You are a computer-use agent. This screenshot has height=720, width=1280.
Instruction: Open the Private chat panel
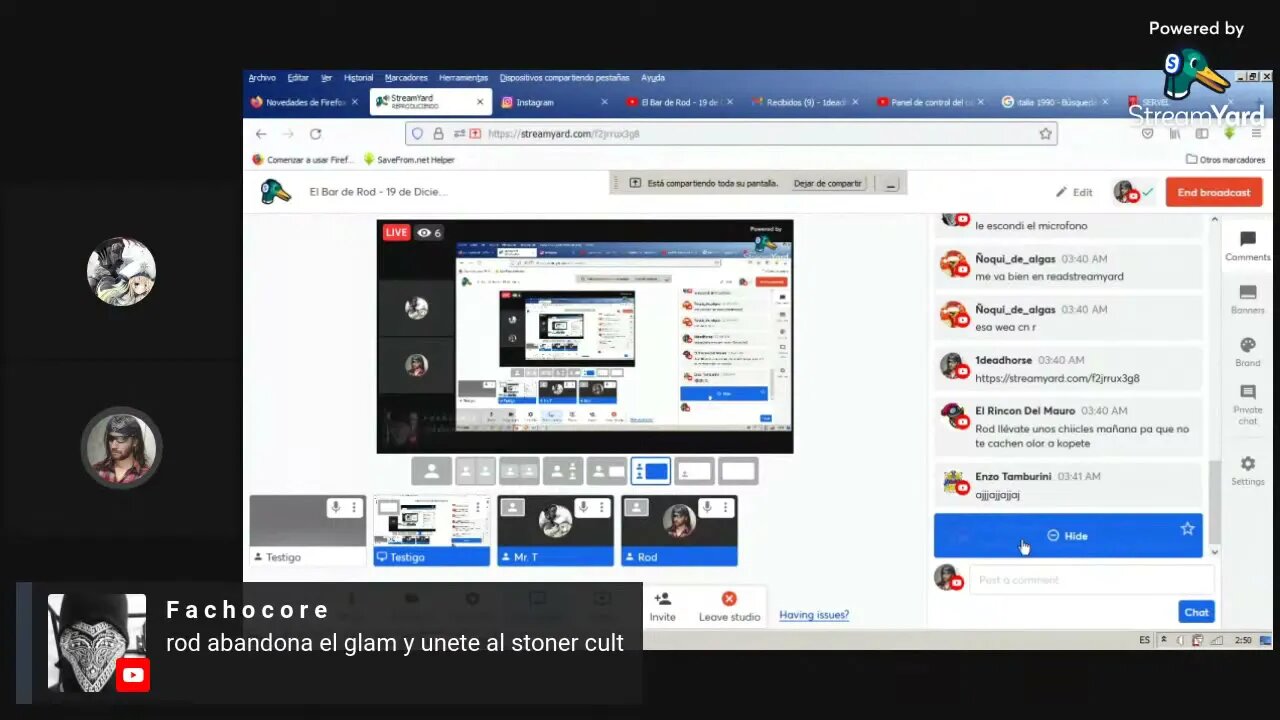1247,404
